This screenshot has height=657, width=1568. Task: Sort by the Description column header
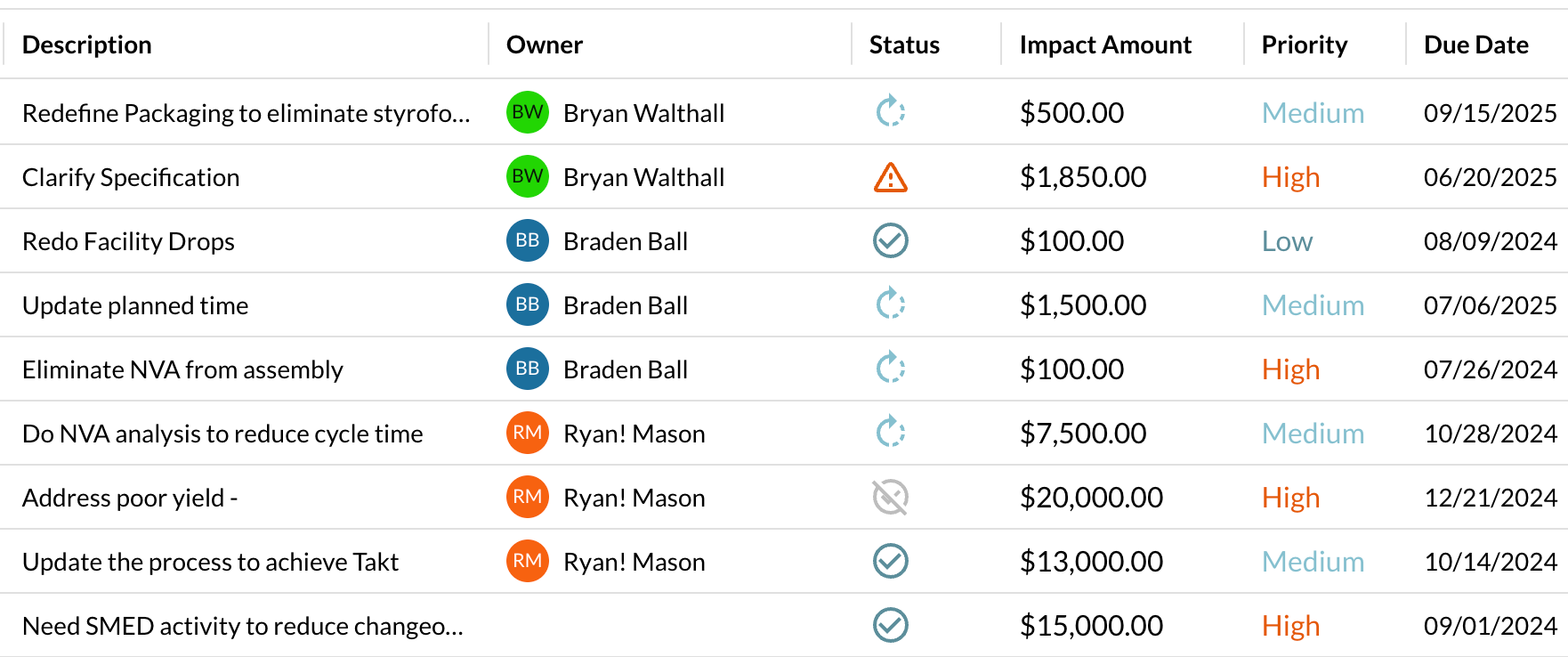click(x=87, y=45)
